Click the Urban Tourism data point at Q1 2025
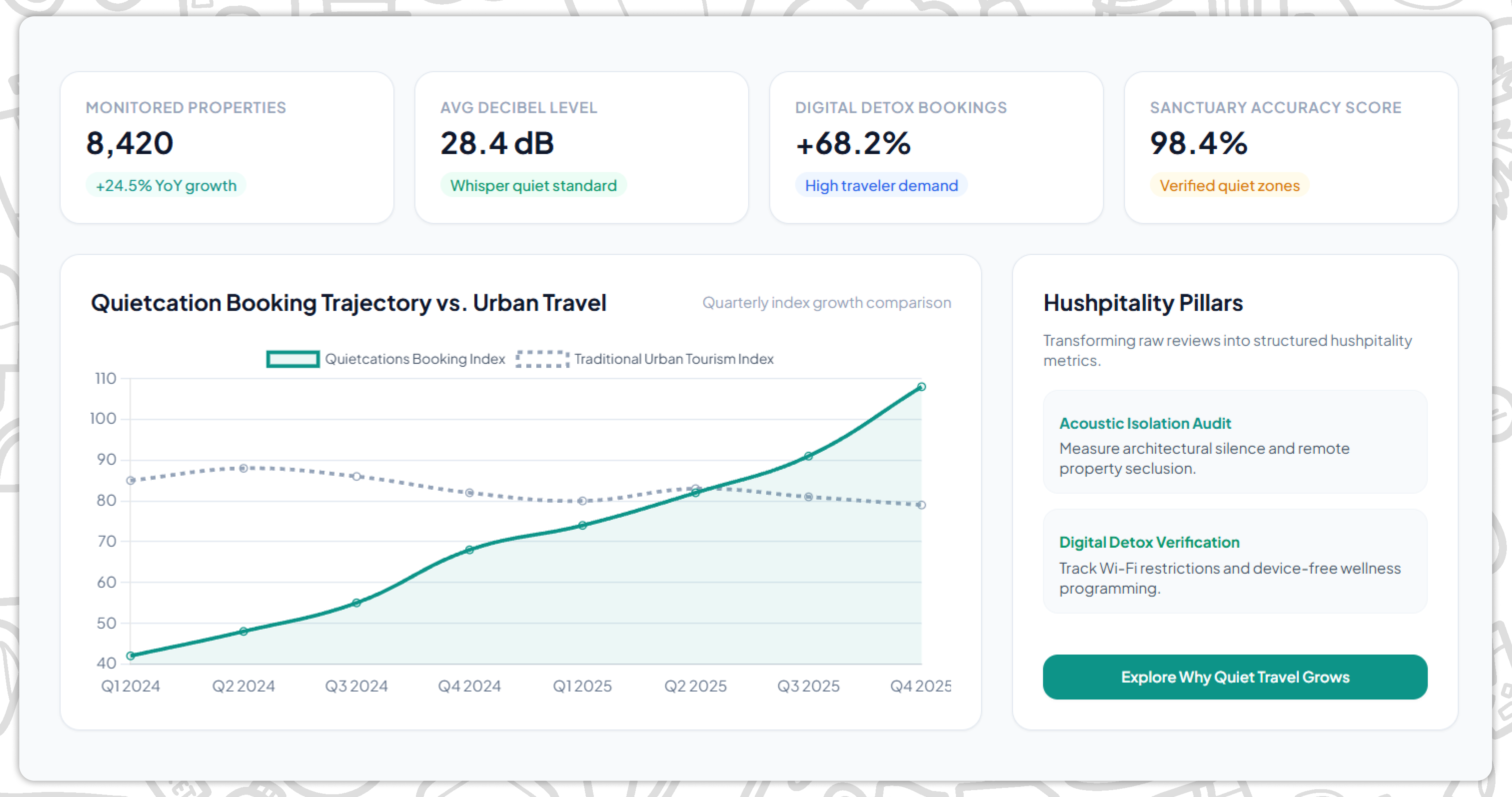Viewport: 1512px width, 797px height. (582, 501)
